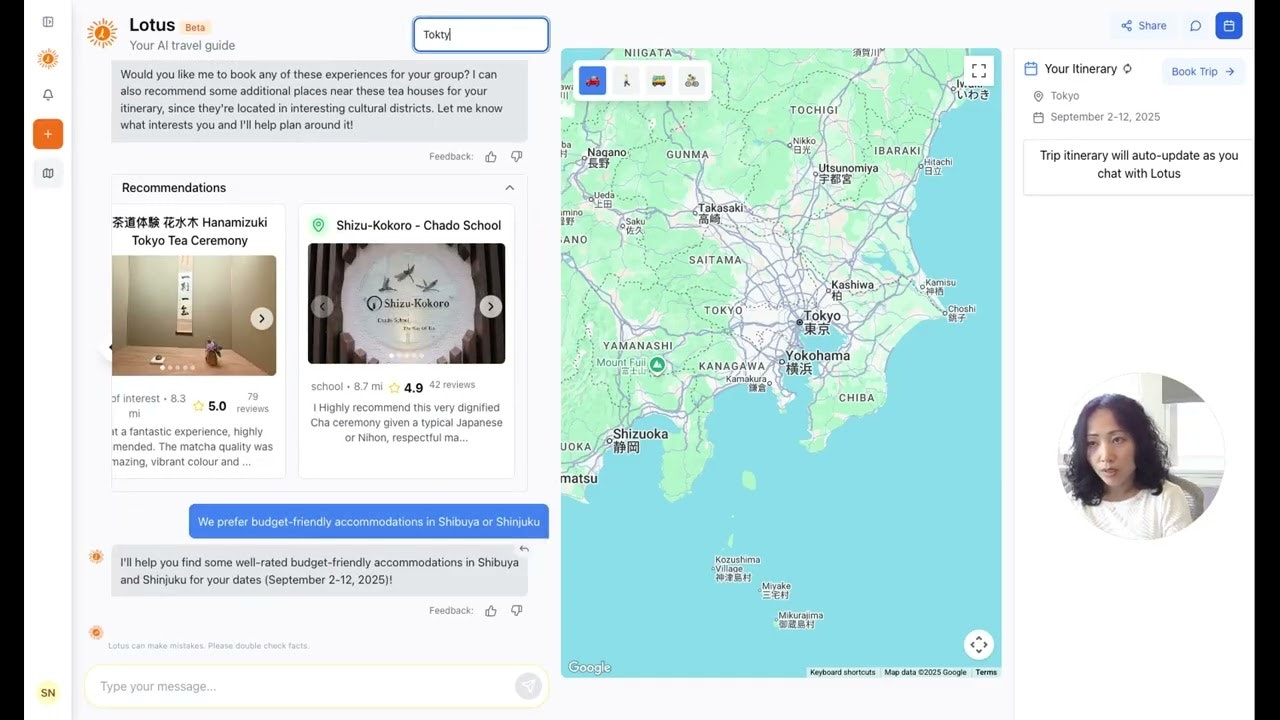This screenshot has height=720, width=1280.
Task: Click the Shizu-Kokoro location pin icon
Action: [319, 226]
